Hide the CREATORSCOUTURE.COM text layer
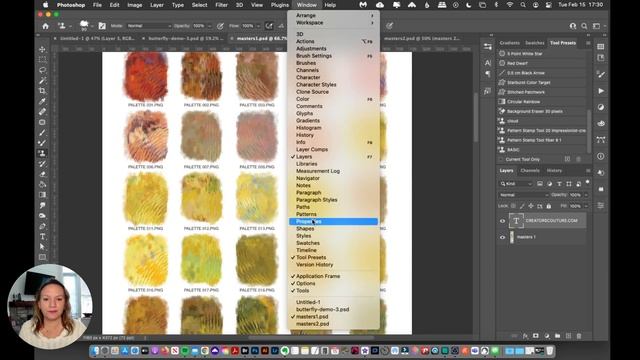This screenshot has width=640, height=360. coord(502,221)
